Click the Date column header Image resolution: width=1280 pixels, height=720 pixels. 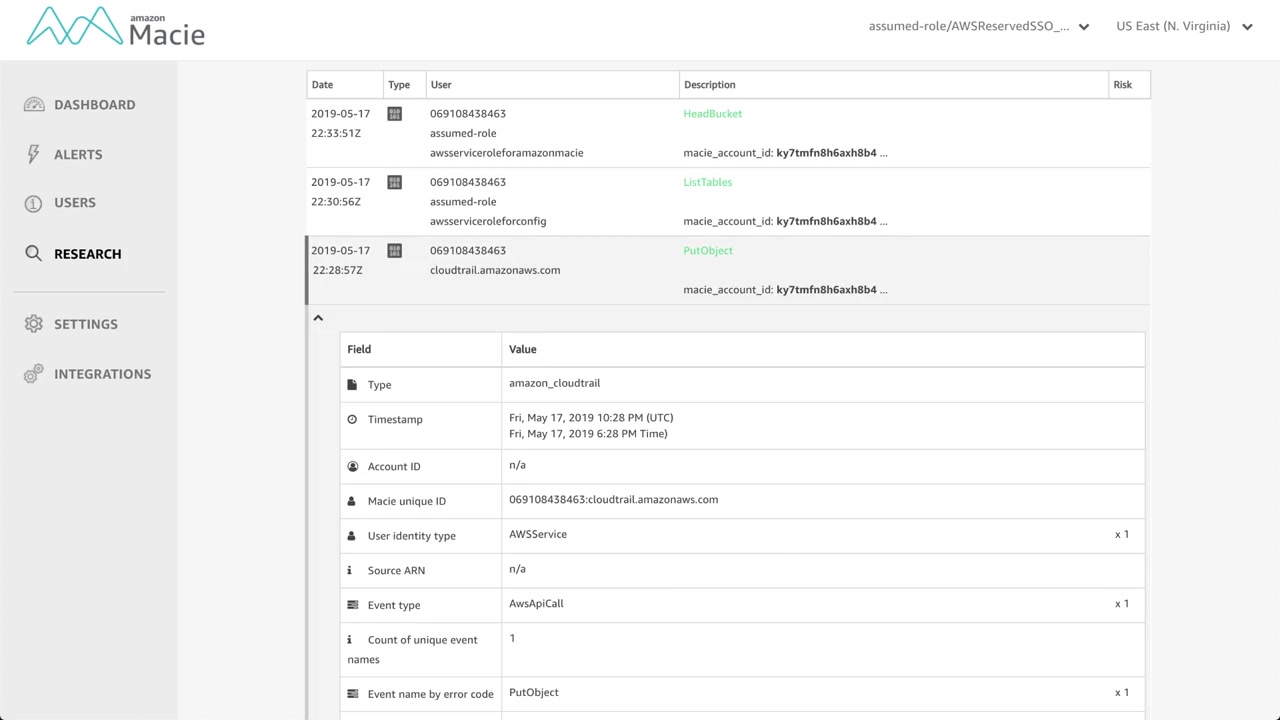tap(322, 85)
